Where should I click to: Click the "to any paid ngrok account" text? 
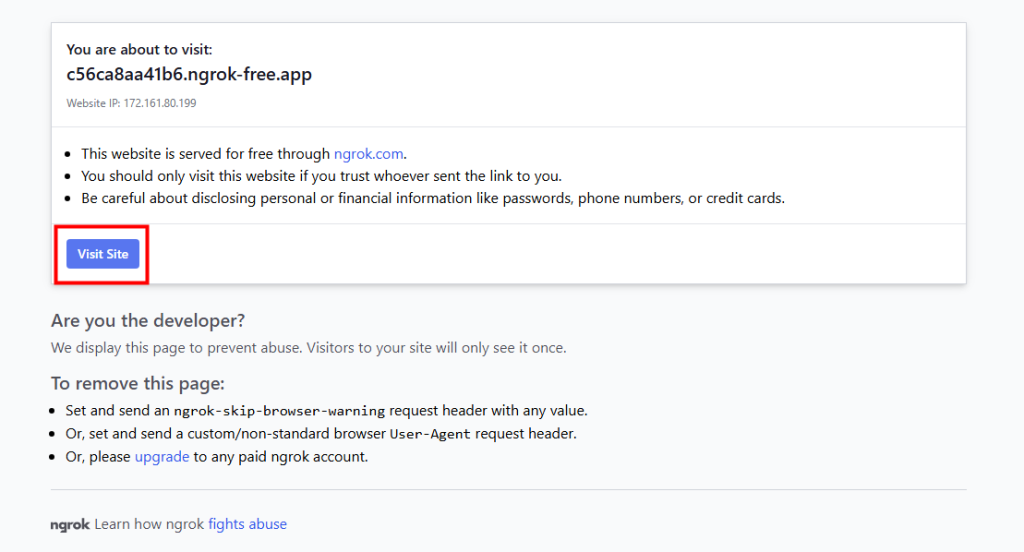(x=280, y=457)
